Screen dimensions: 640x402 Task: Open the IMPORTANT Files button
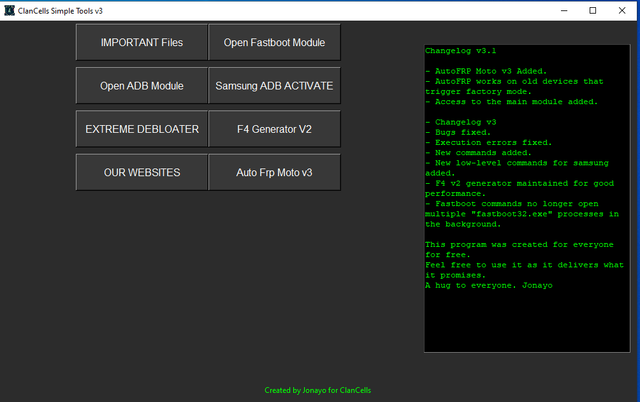pyautogui.click(x=142, y=42)
